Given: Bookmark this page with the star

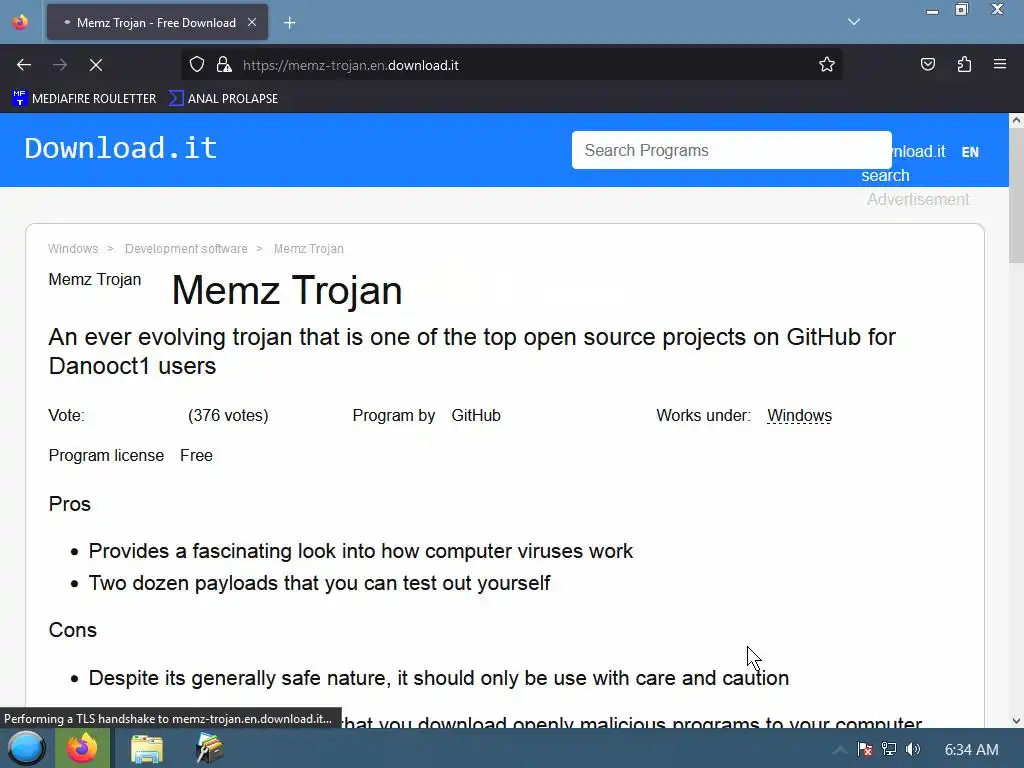Looking at the screenshot, I should [827, 65].
